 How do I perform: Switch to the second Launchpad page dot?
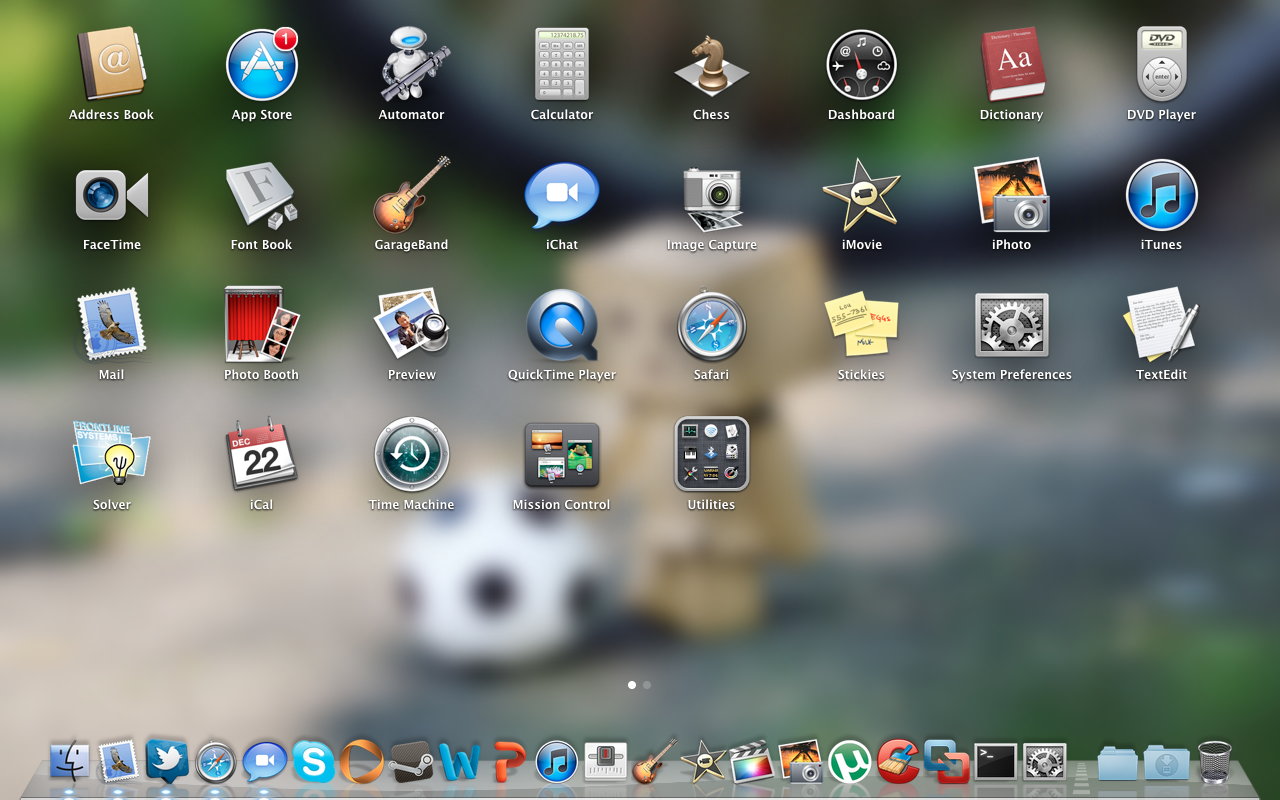coord(647,685)
